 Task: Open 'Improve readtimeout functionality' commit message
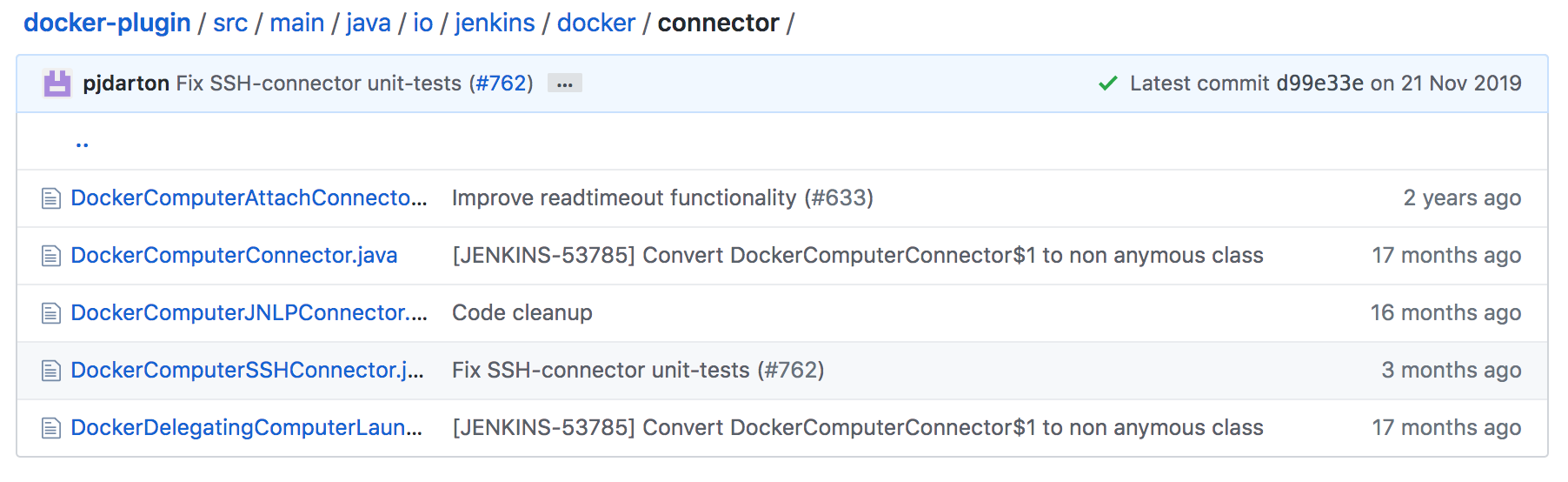661,197
